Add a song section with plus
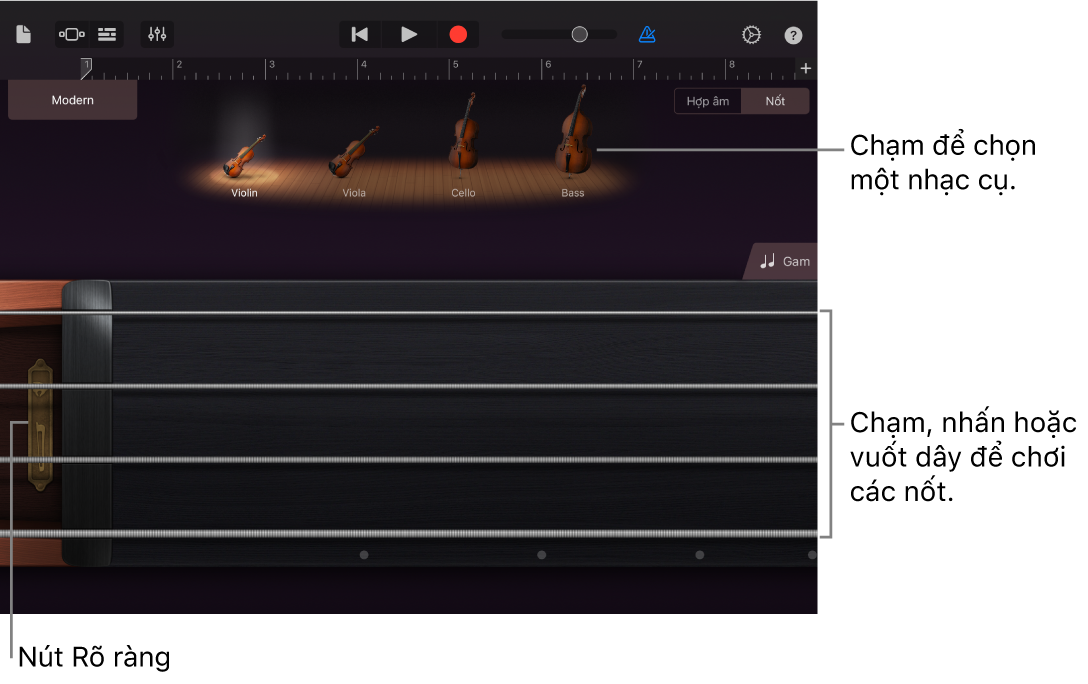The width and height of the screenshot is (1088, 684). (806, 68)
